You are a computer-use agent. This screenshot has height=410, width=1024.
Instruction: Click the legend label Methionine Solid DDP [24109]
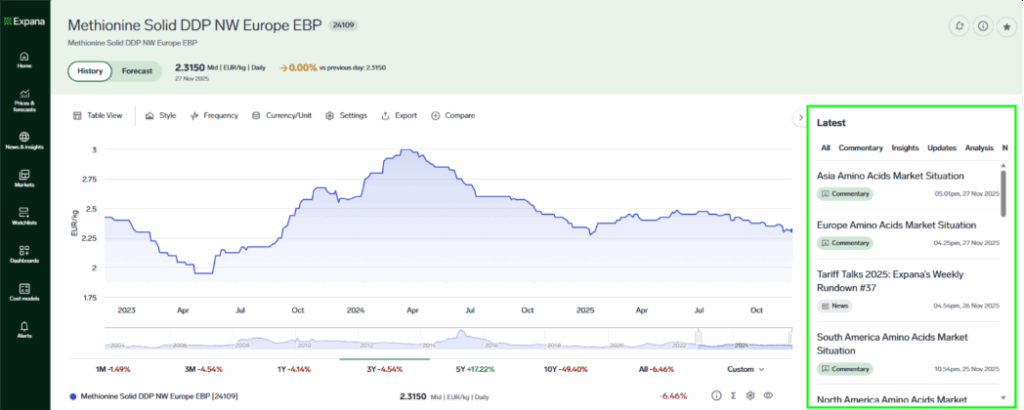pyautogui.click(x=159, y=396)
